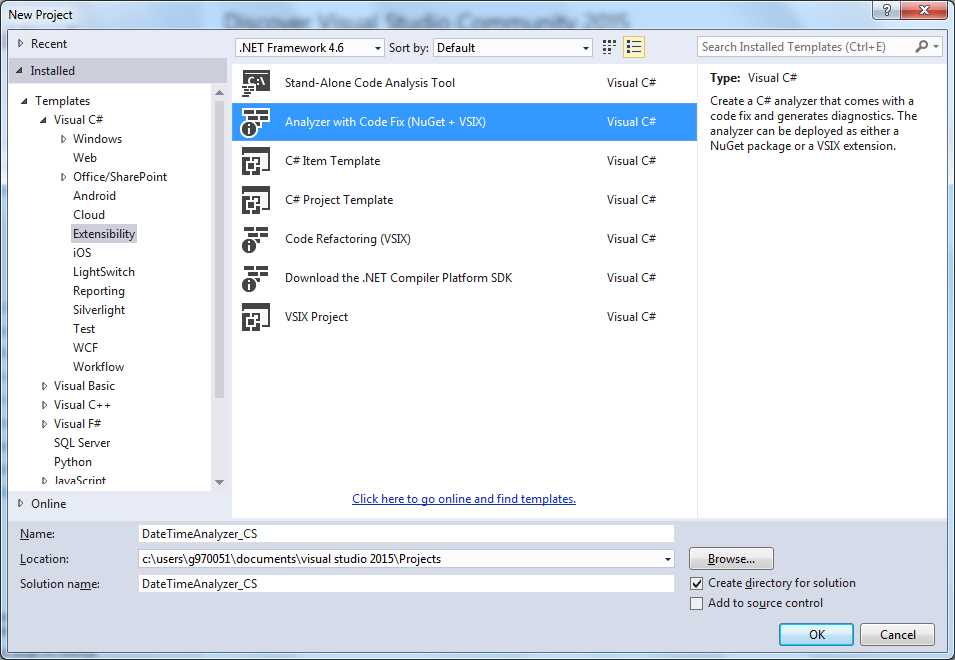
Task: Select the C# Item Template icon
Action: coord(257,160)
